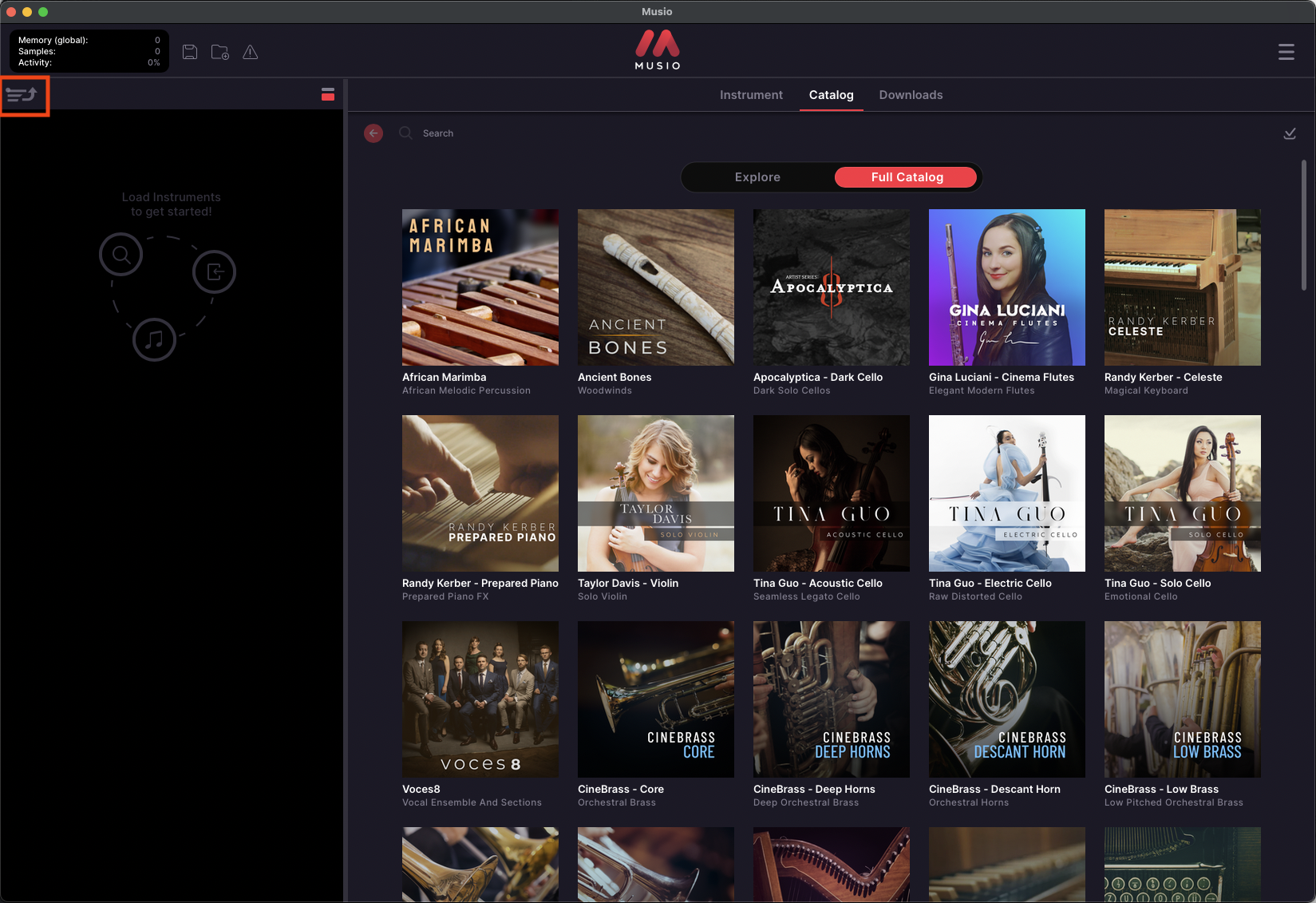
Task: Switch to Explore view
Action: point(757,177)
